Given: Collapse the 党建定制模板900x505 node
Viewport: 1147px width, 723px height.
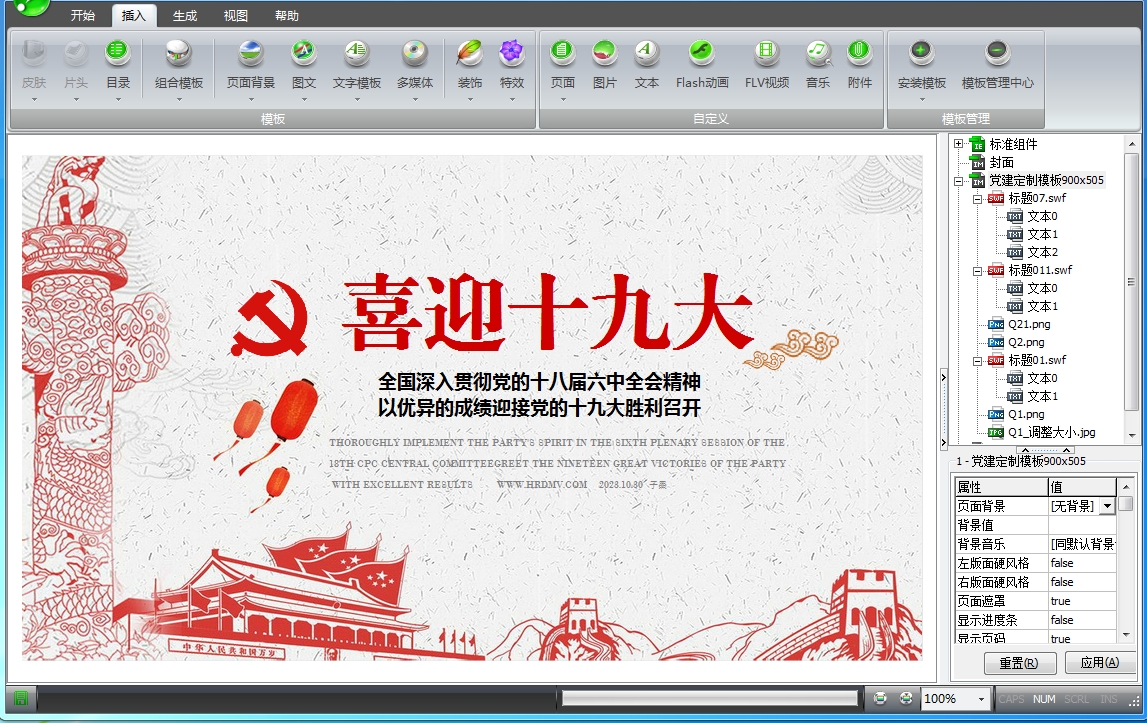Looking at the screenshot, I should coord(958,181).
